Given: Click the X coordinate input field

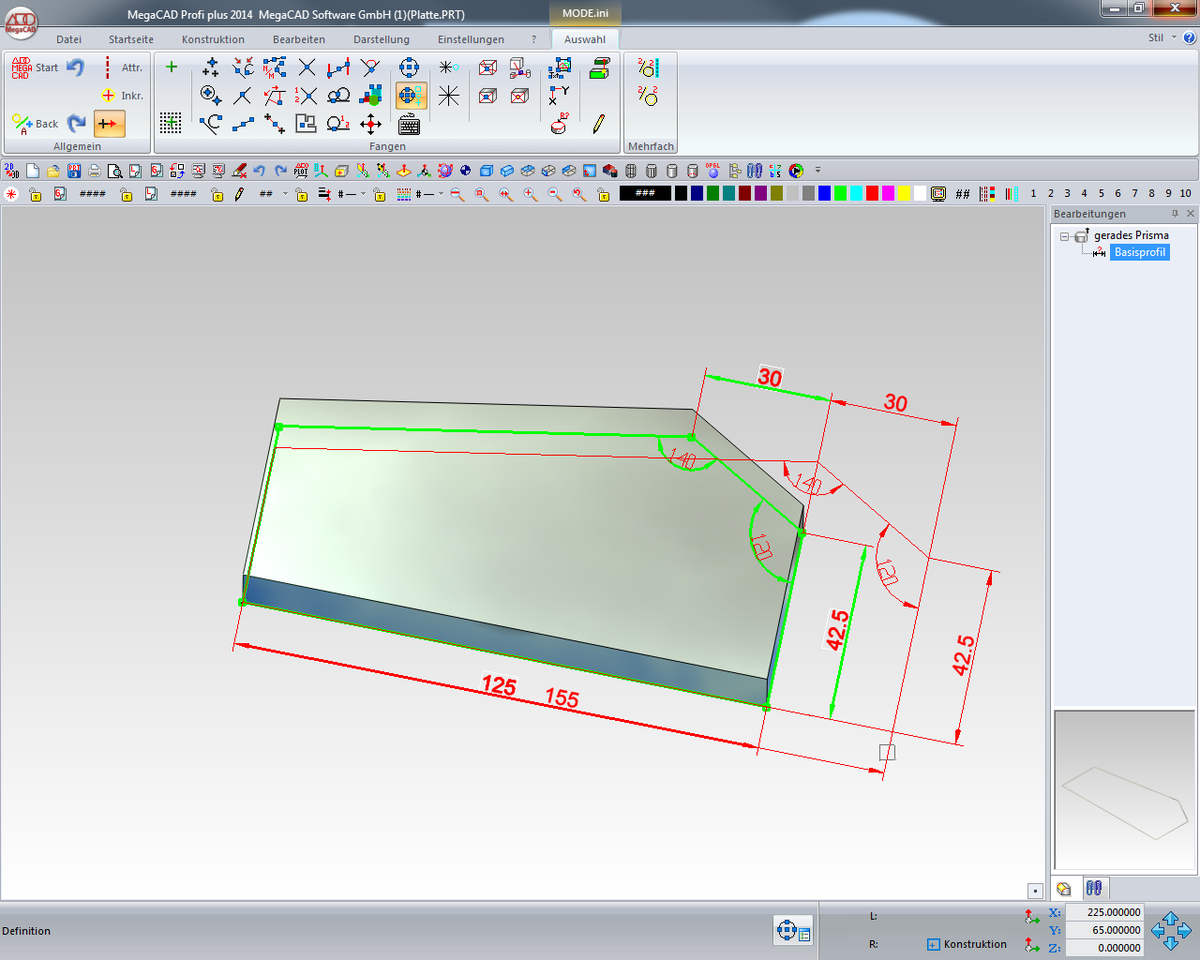Looking at the screenshot, I should click(x=1104, y=912).
